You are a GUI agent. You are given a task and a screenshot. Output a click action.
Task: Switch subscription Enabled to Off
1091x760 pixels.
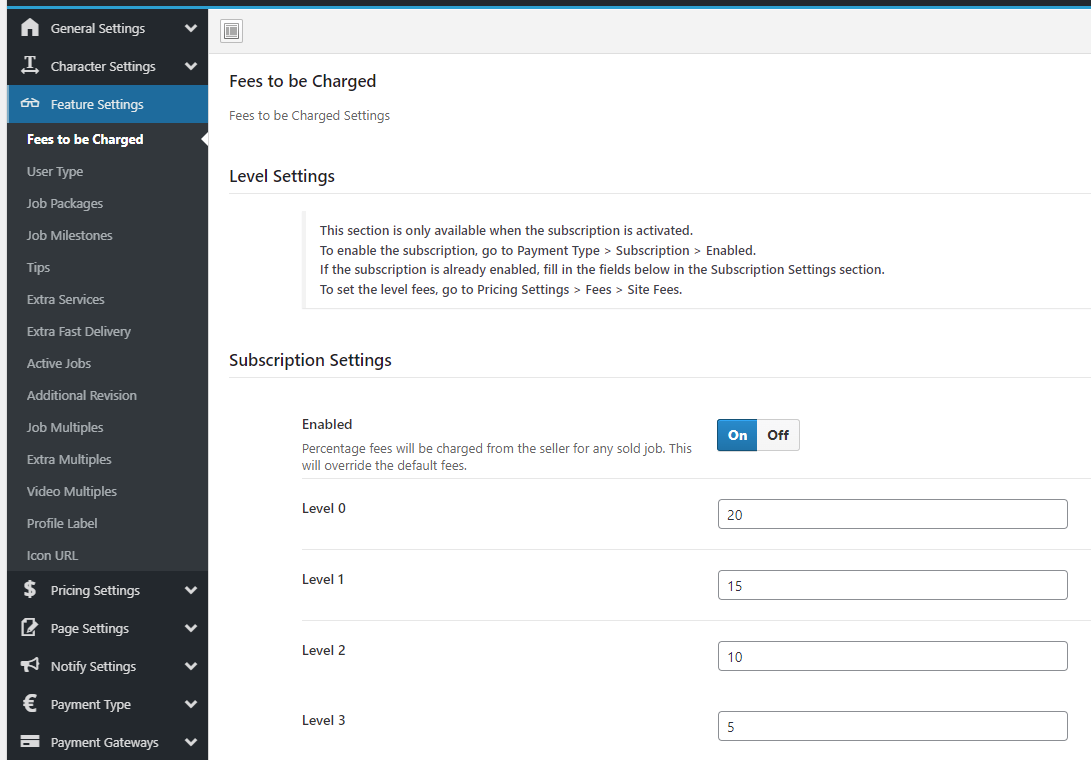click(x=778, y=435)
